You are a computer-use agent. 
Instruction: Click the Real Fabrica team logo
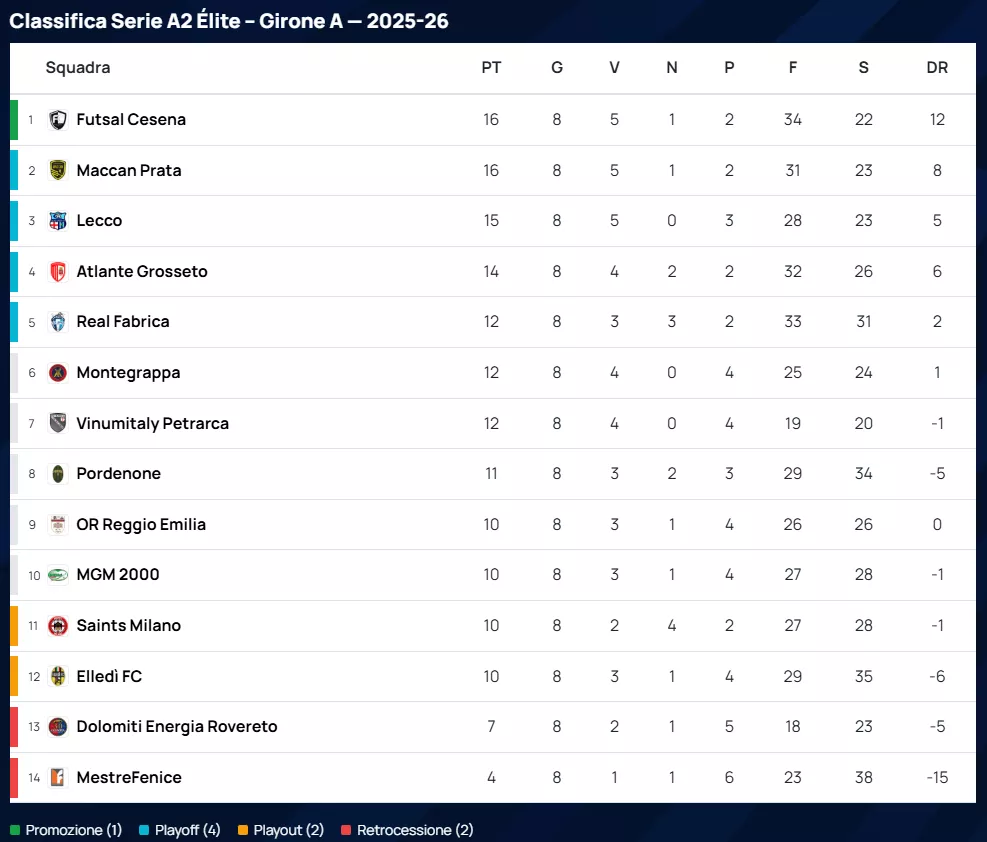[58, 322]
